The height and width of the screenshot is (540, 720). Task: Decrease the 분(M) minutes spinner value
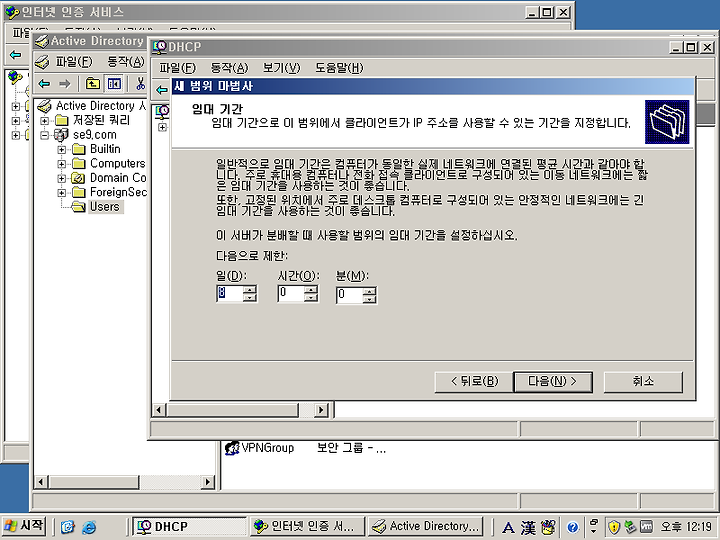click(x=369, y=299)
